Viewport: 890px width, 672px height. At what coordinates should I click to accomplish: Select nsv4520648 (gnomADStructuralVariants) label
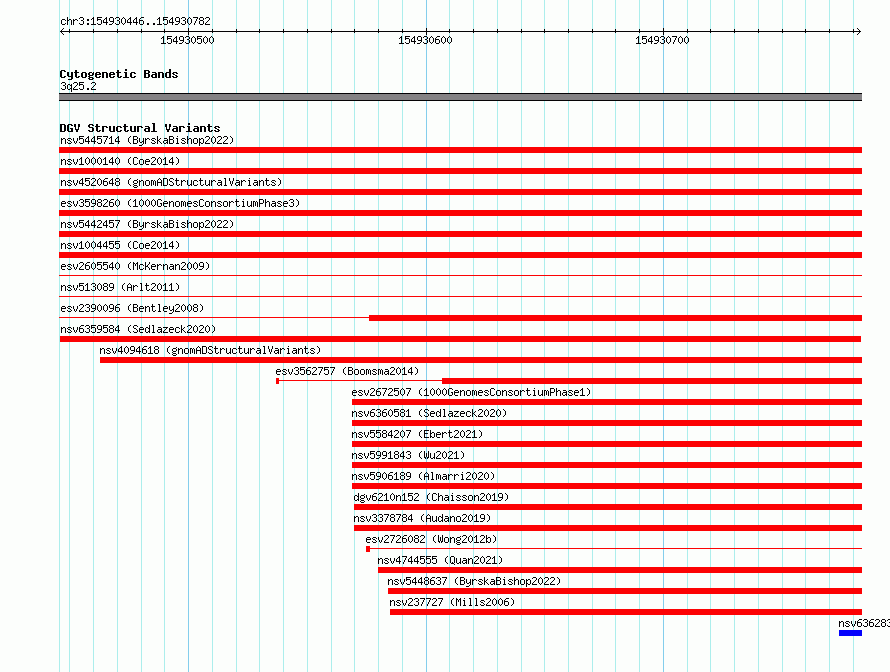171,182
